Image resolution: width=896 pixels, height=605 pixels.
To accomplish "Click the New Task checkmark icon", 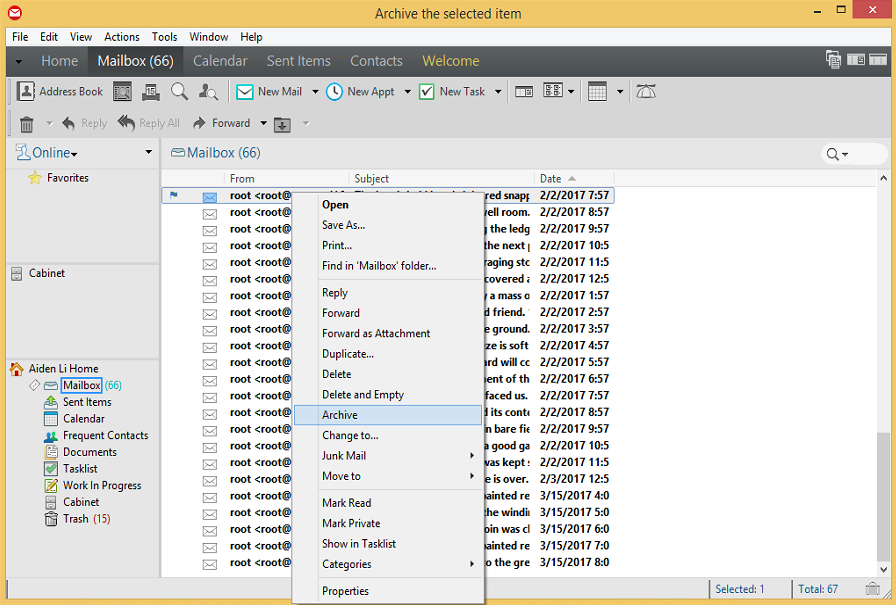I will pyautogui.click(x=426, y=92).
